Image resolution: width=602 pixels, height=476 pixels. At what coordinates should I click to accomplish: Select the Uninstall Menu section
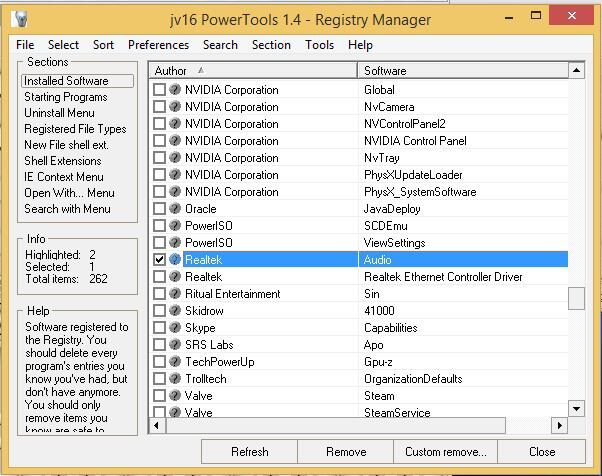(59, 113)
